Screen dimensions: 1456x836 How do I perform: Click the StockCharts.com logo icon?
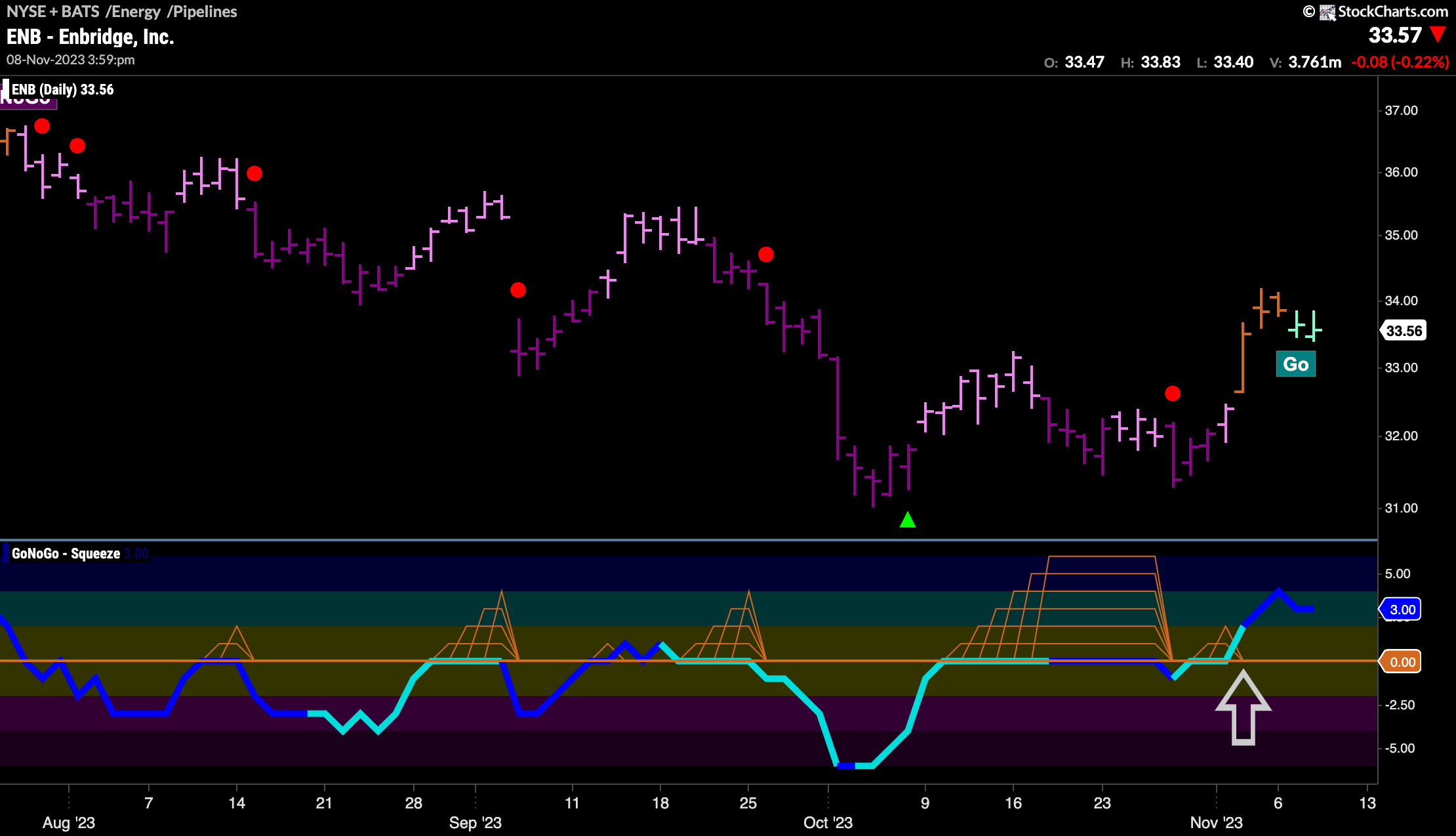pyautogui.click(x=1327, y=12)
